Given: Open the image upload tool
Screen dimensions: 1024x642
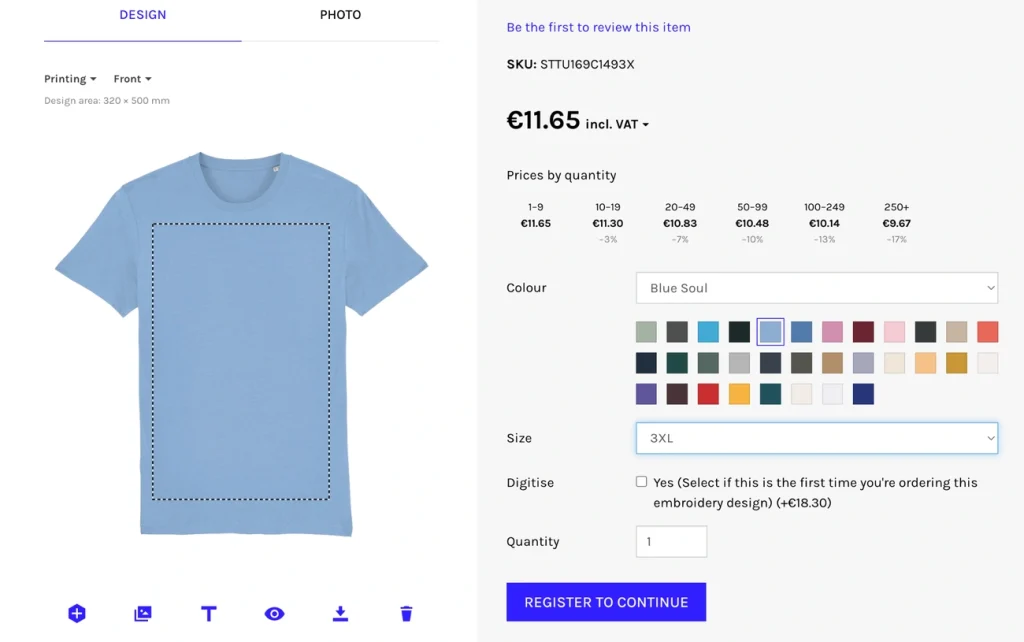Looking at the screenshot, I should pos(143,613).
